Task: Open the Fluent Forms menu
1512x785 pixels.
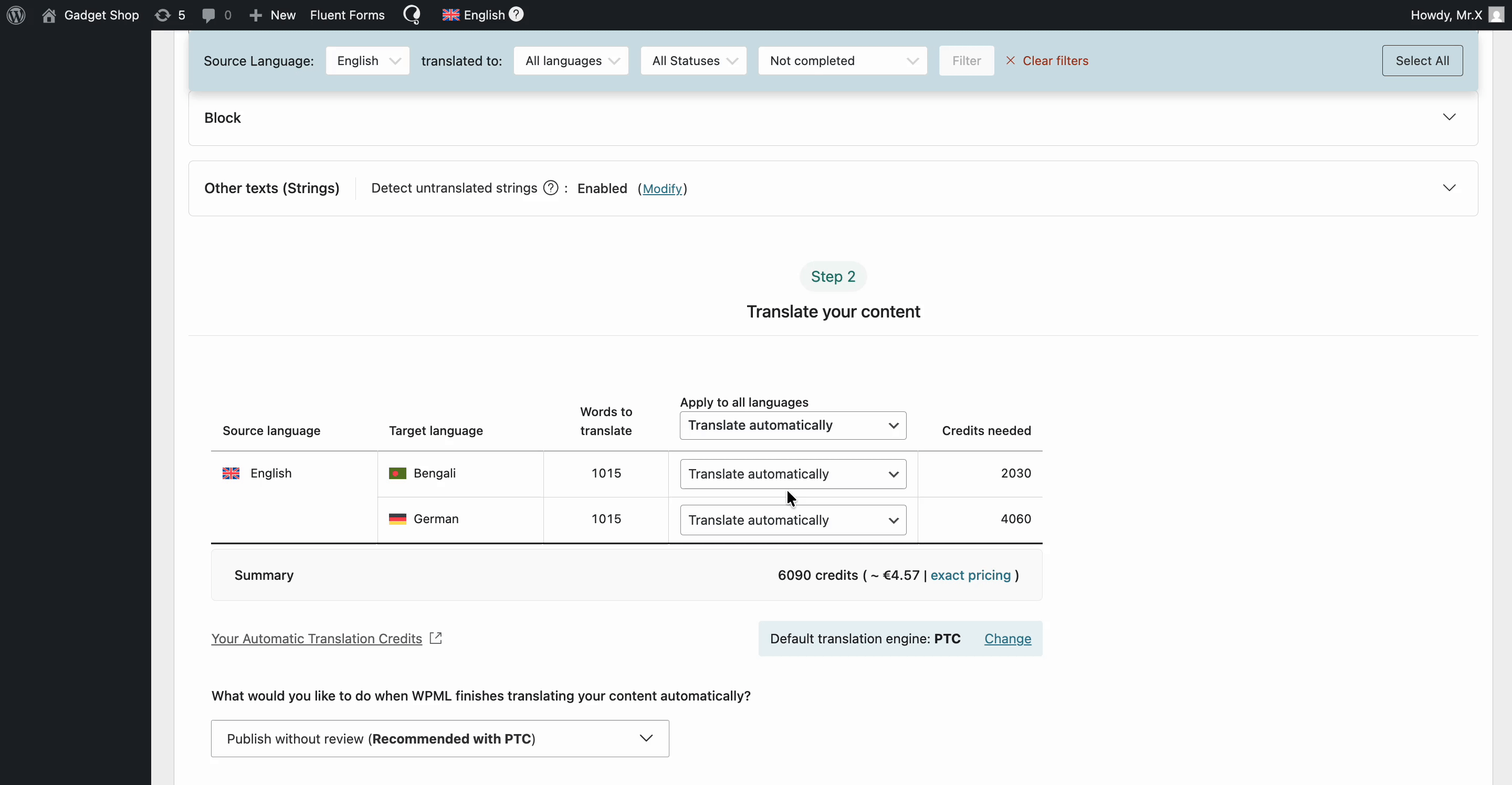Action: (x=347, y=15)
